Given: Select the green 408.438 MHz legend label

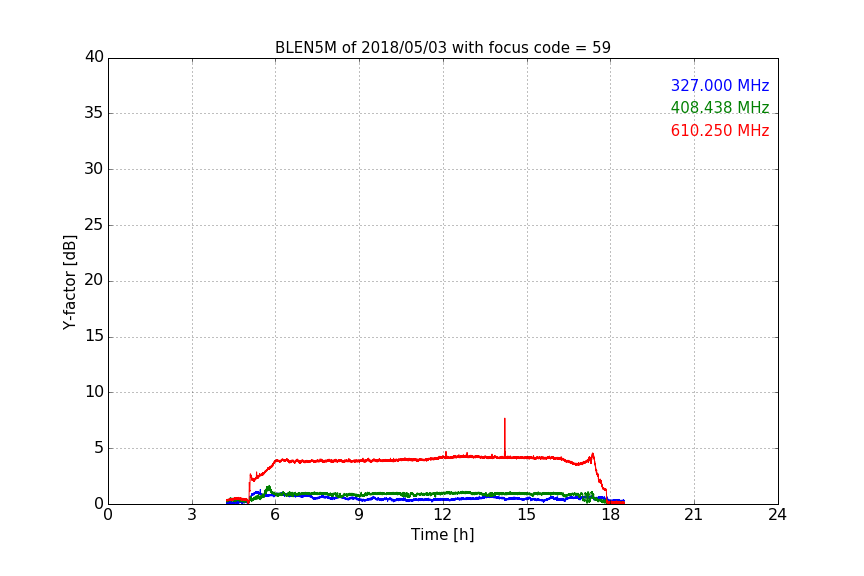Looking at the screenshot, I should coord(720,107).
